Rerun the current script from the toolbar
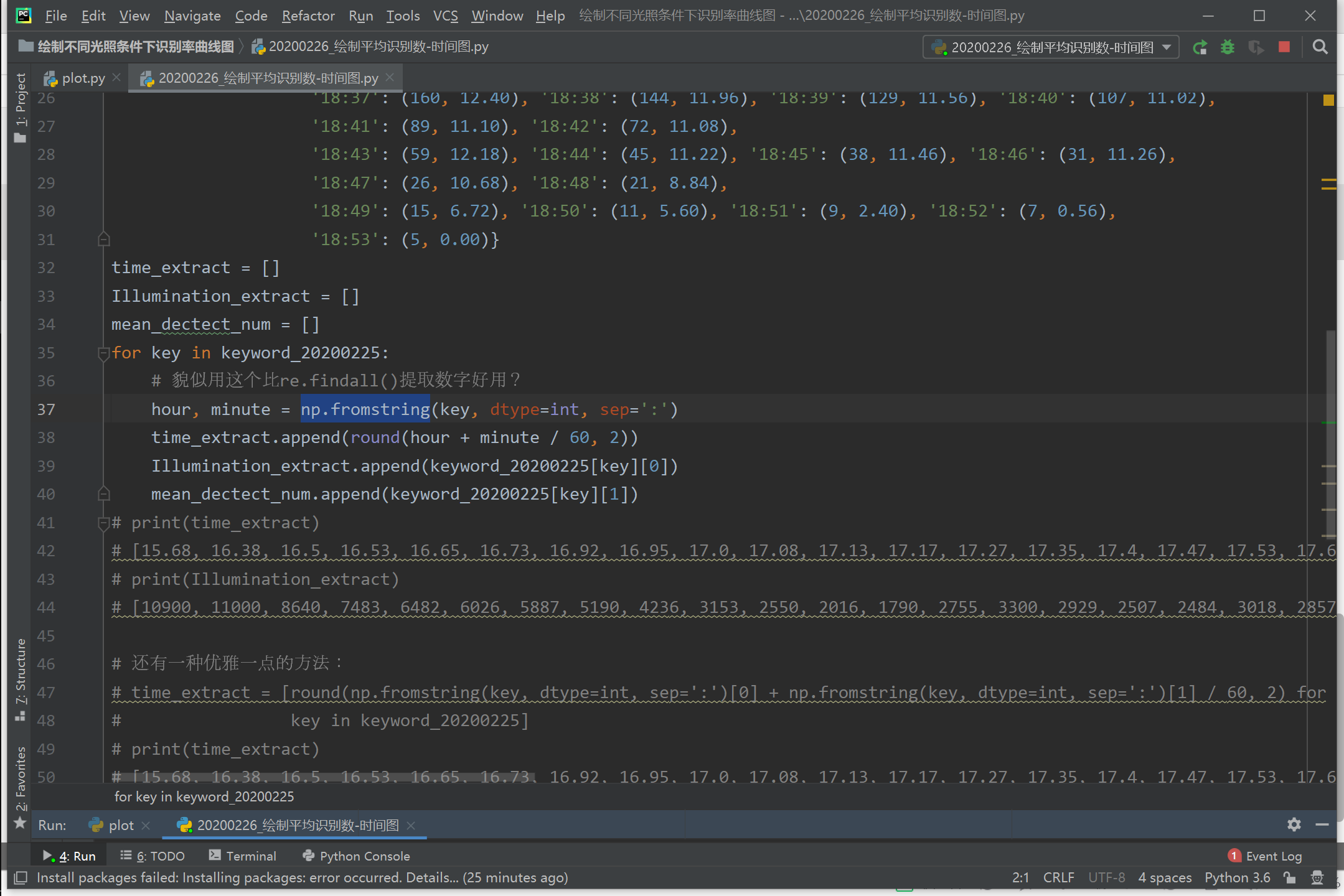 click(x=1200, y=47)
